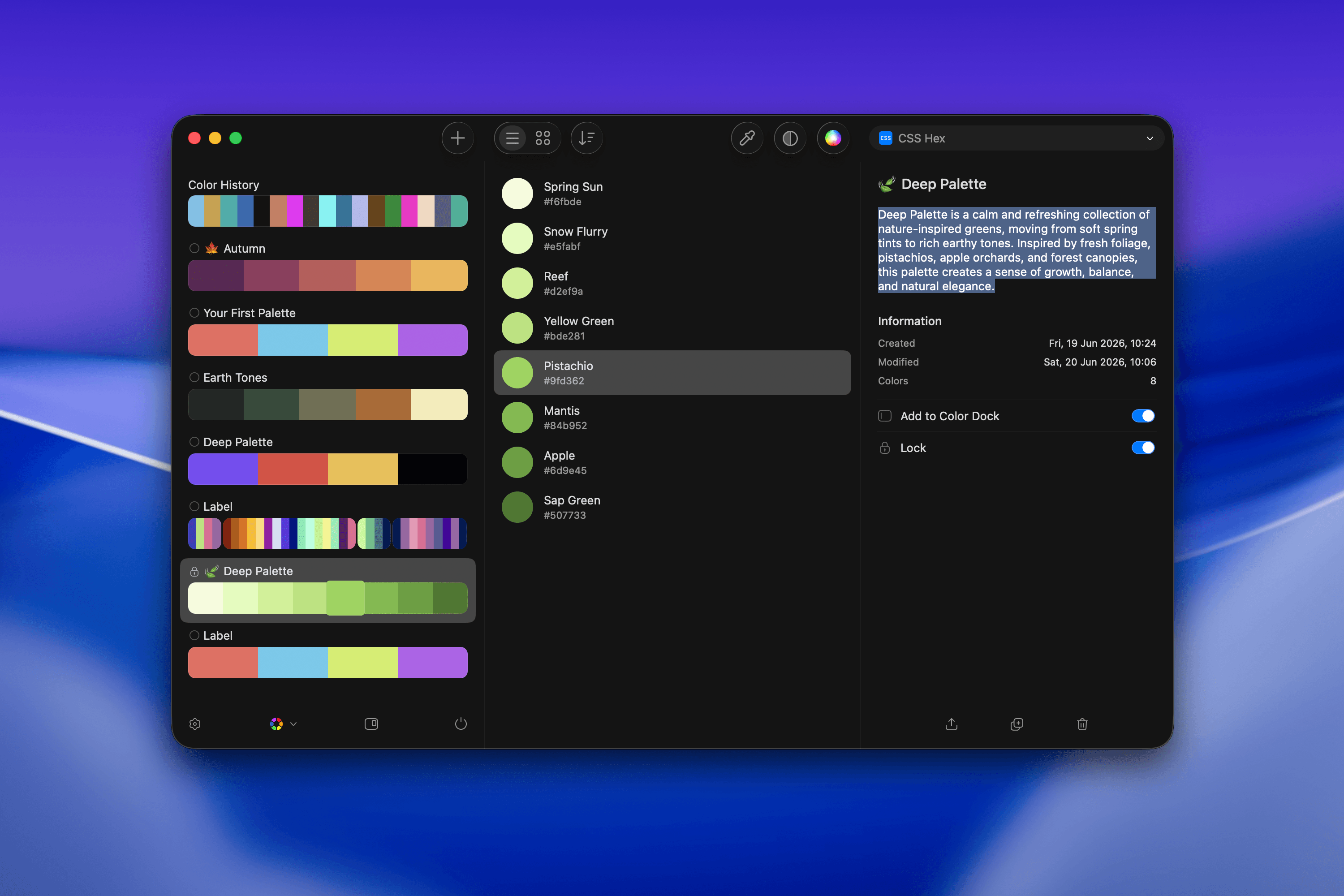Open the contrast checker tool

tap(790, 138)
